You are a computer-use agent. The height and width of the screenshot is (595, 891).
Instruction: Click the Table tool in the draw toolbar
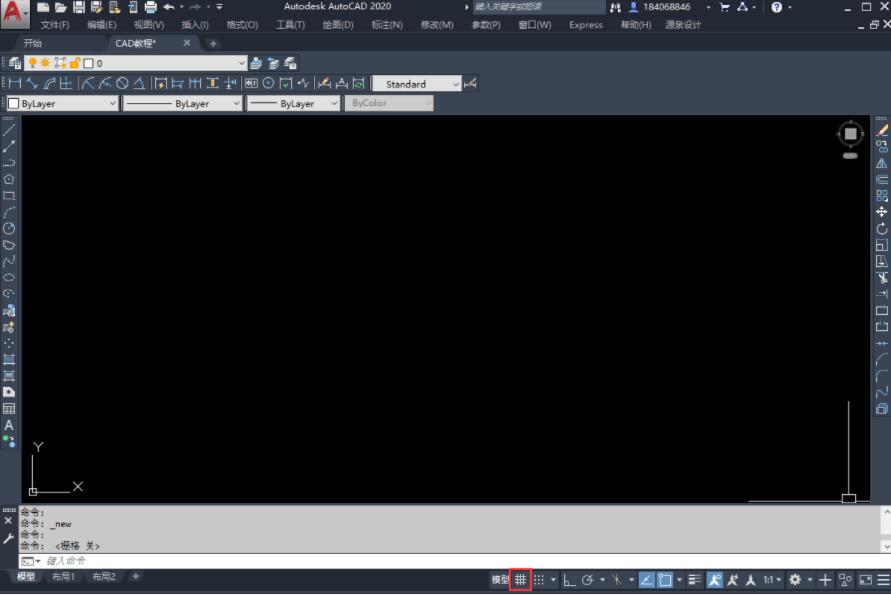[9, 409]
